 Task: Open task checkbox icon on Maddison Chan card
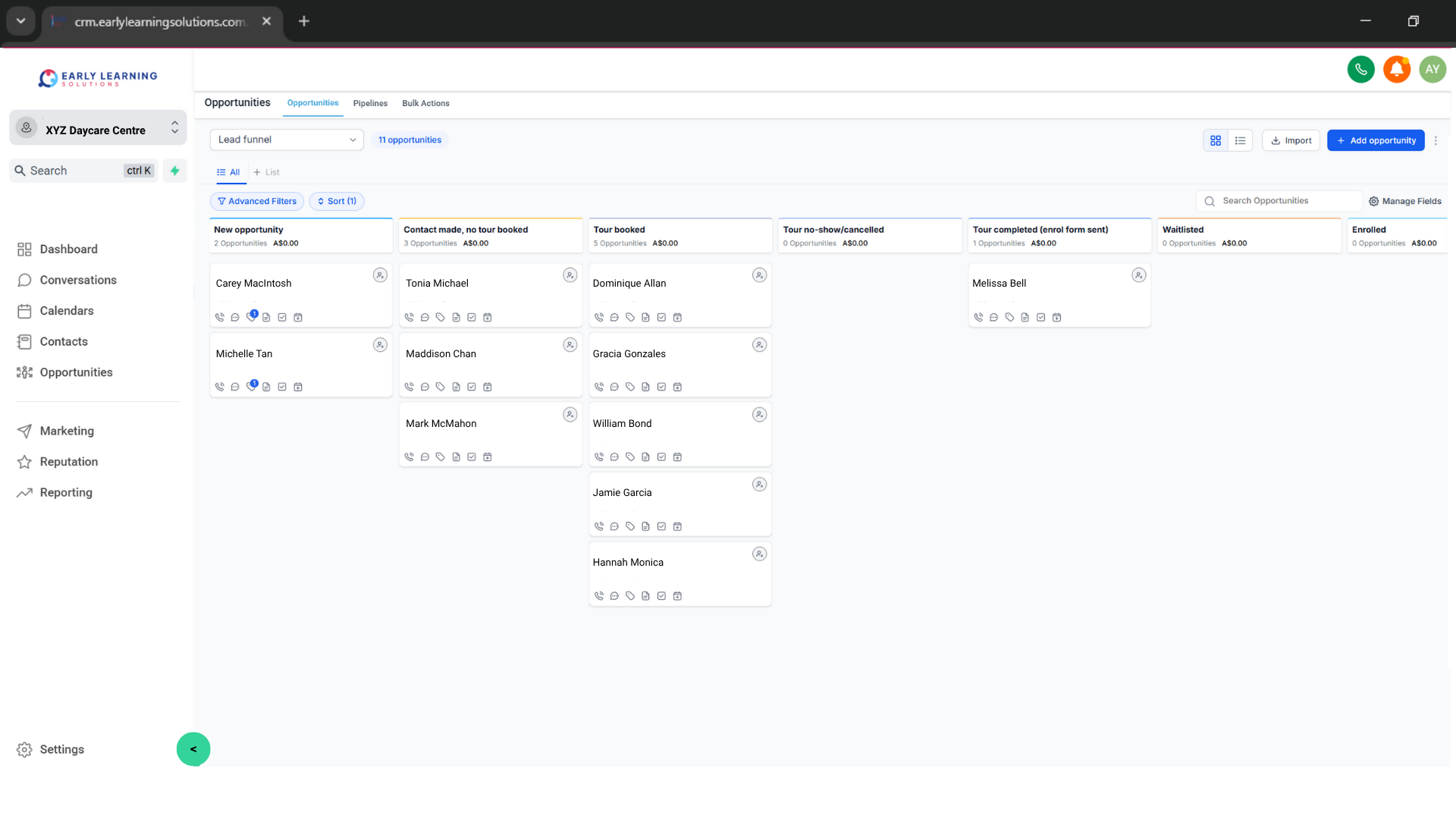(472, 388)
